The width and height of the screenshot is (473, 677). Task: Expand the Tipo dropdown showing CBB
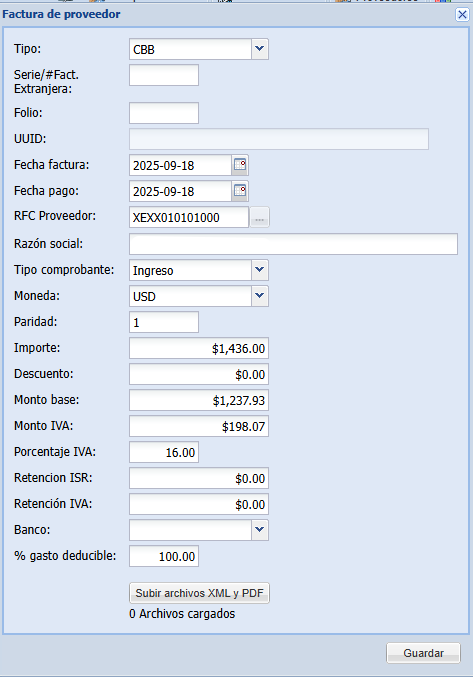click(x=260, y=49)
